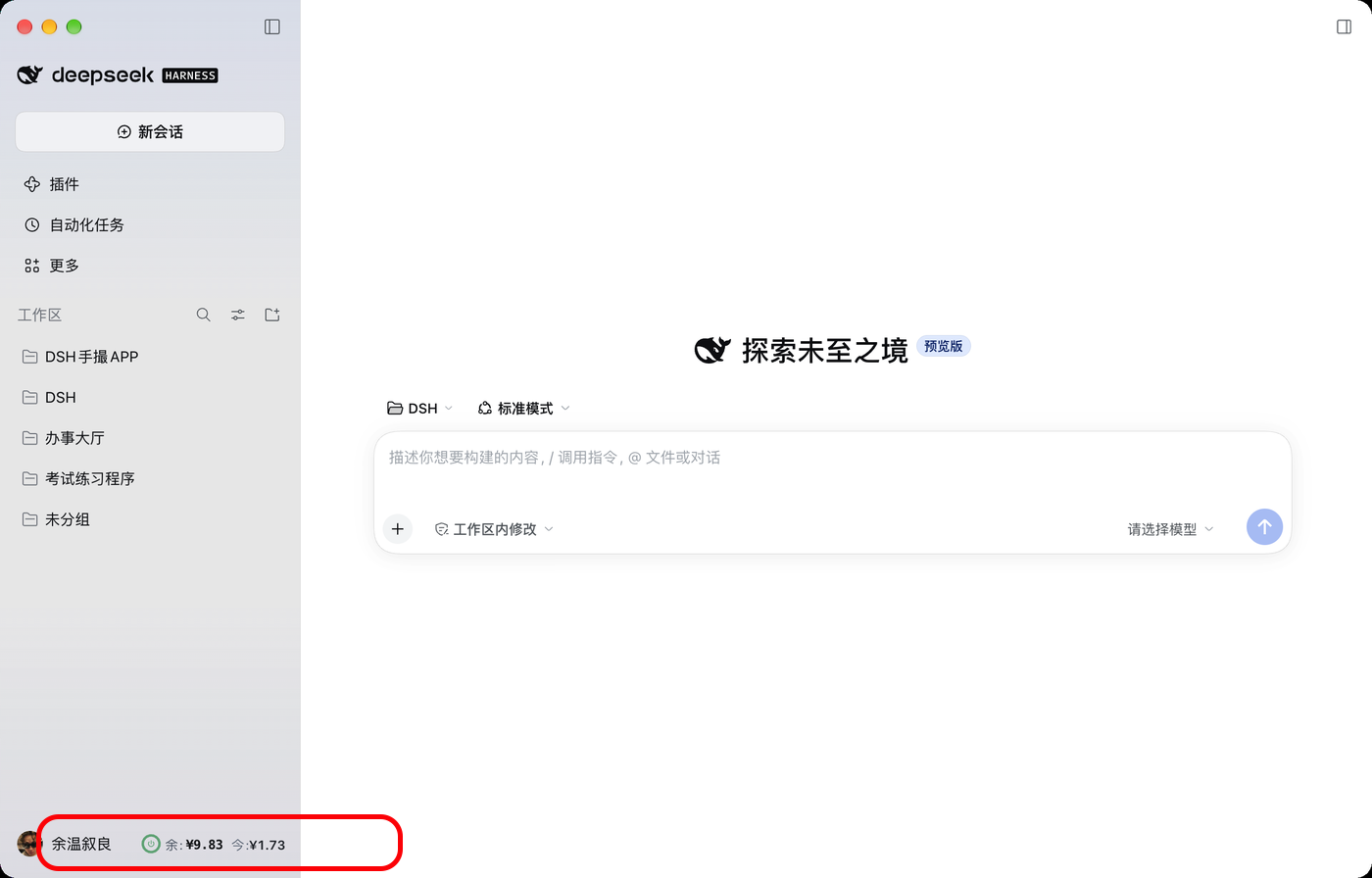The width and height of the screenshot is (1372, 878).
Task: Open workspace filter settings icon
Action: click(x=238, y=315)
